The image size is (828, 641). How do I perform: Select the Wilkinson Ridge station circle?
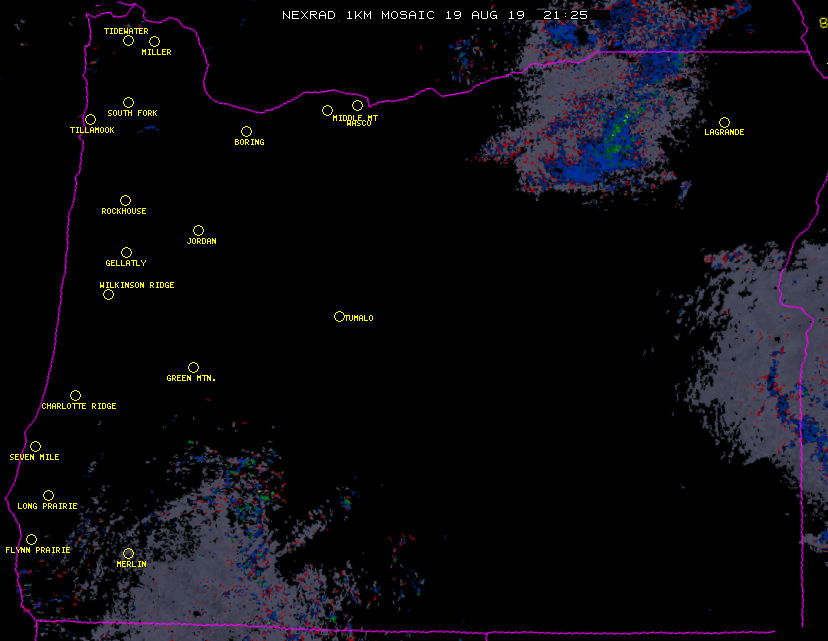[x=108, y=294]
